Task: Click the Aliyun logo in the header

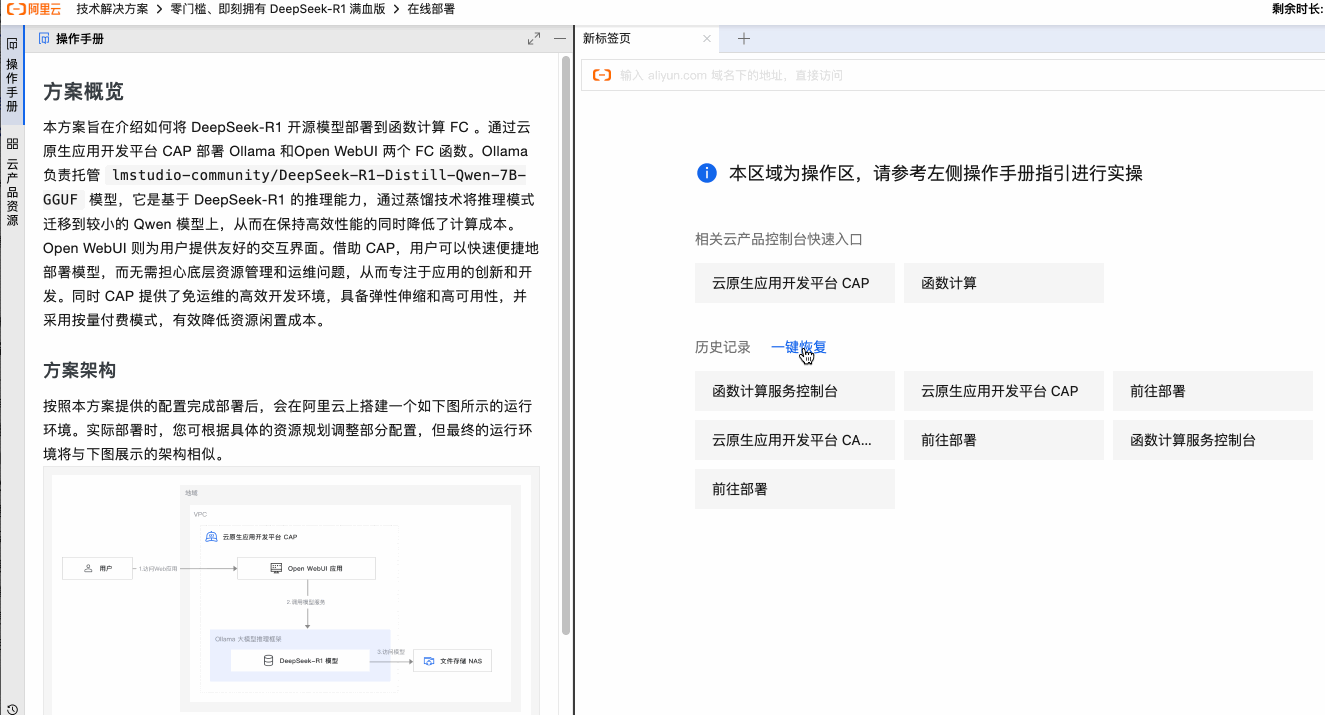Action: [x=34, y=9]
